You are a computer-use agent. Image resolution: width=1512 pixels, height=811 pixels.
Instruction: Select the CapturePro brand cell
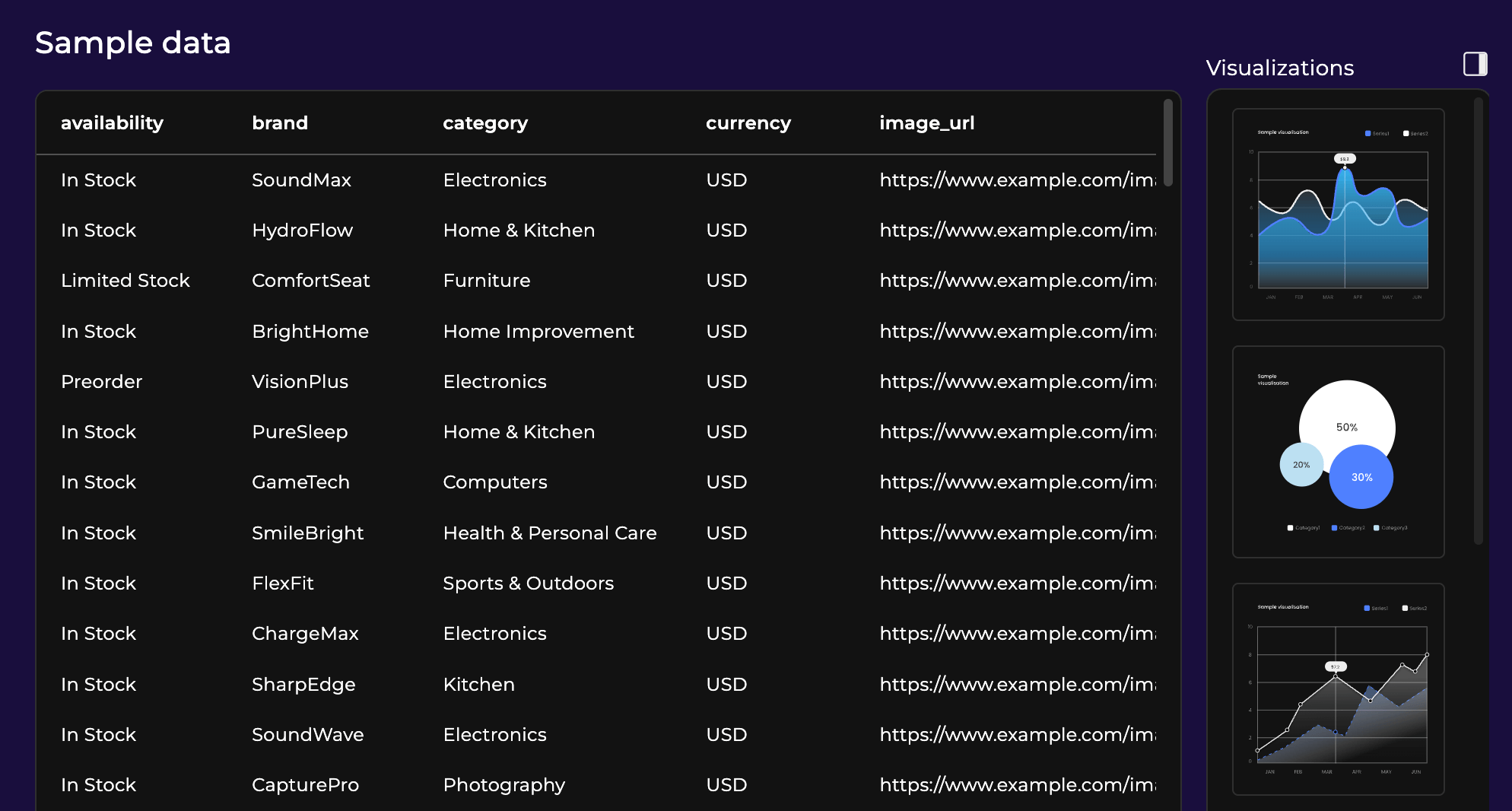click(305, 785)
